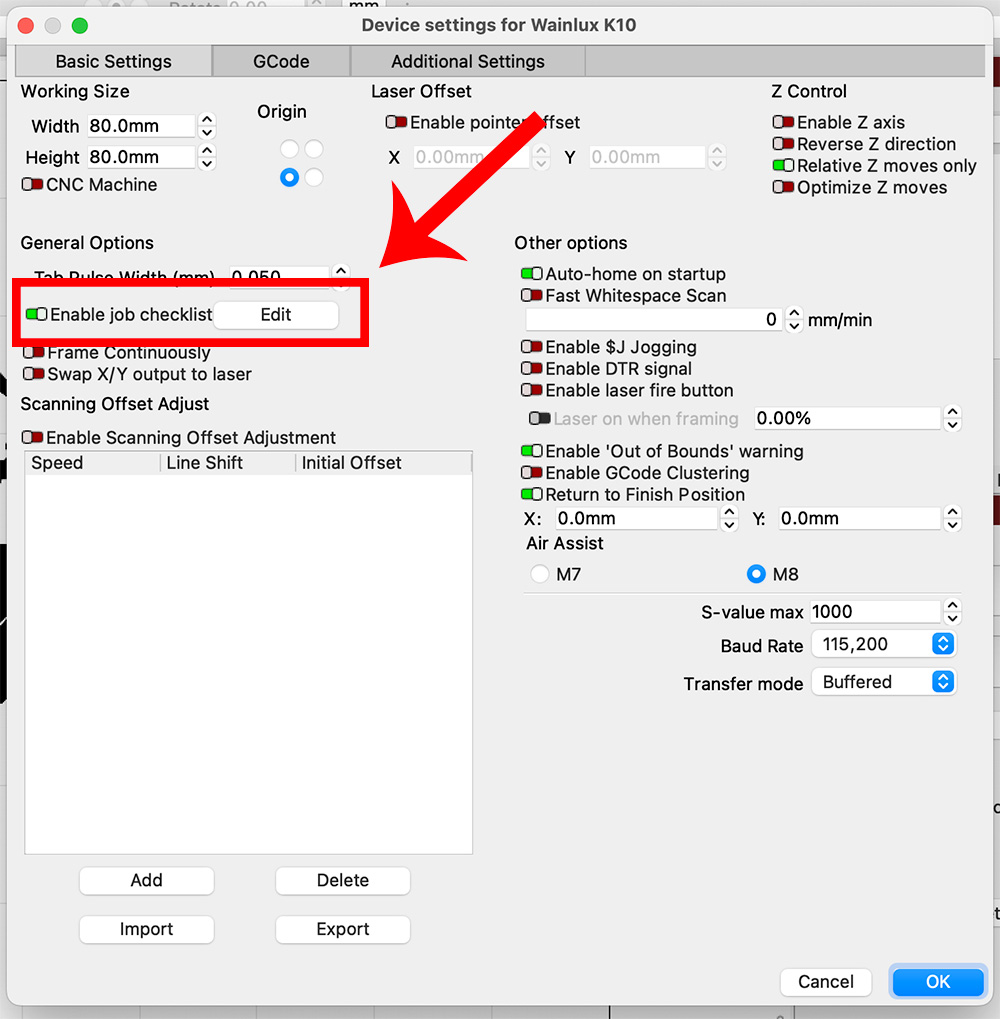Viewport: 1000px width, 1019px height.
Task: Open the Baud Rate dropdown
Action: [x=883, y=645]
